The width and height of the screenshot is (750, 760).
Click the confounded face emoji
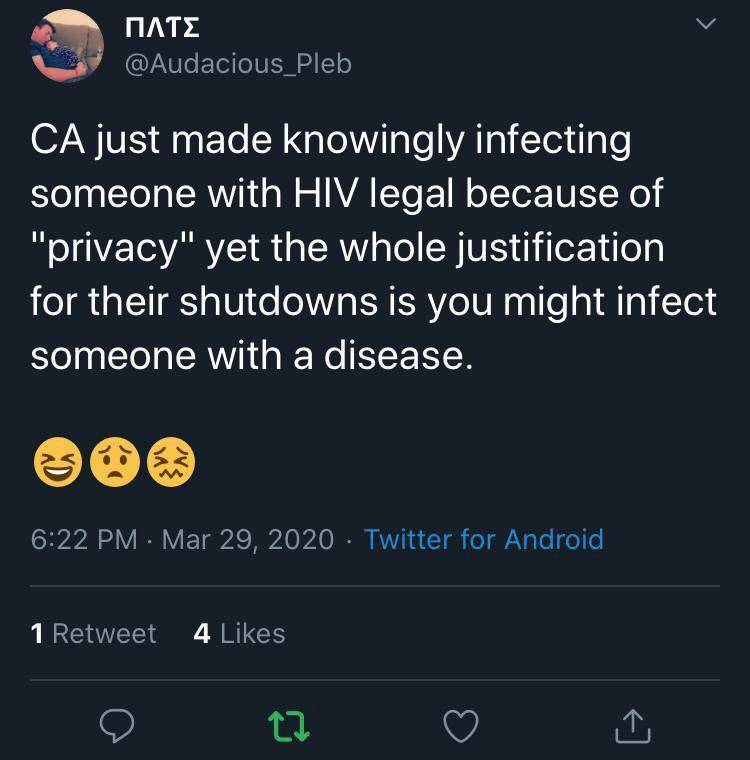[171, 464]
